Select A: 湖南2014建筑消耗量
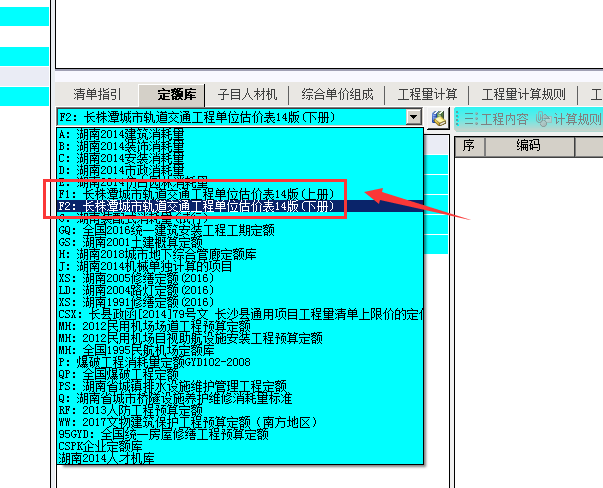Screen dimensions: 603x488 (240, 134)
